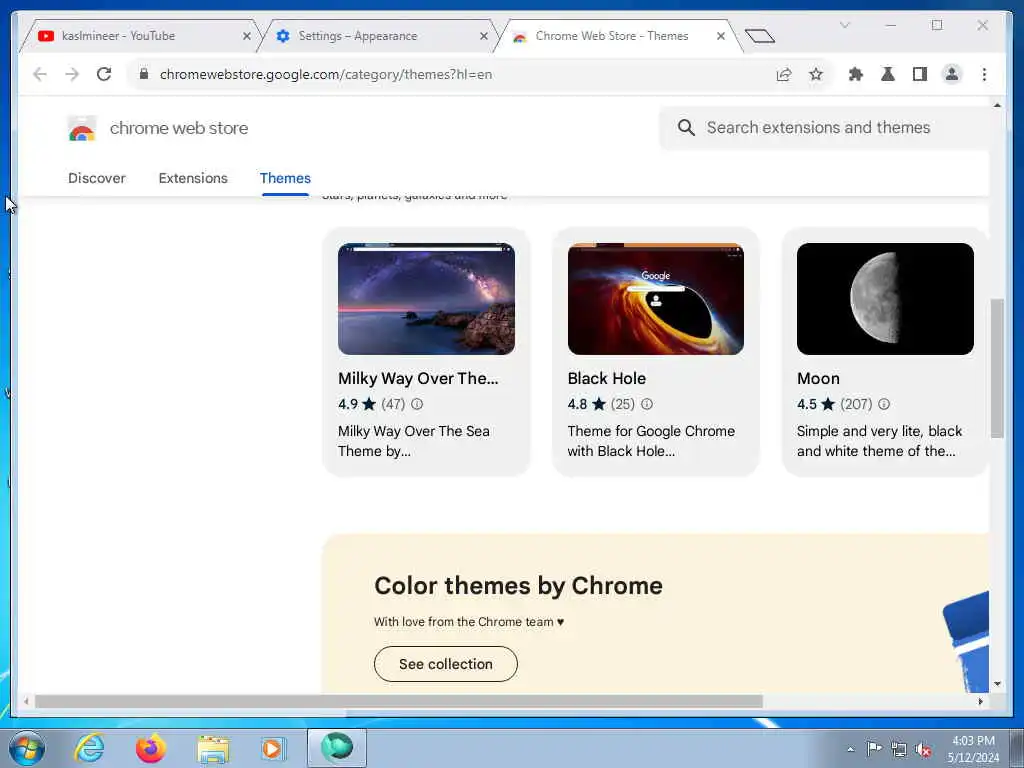This screenshot has width=1024, height=768.
Task: Open the taskbar clock showing 4:03 PM
Action: click(x=973, y=749)
